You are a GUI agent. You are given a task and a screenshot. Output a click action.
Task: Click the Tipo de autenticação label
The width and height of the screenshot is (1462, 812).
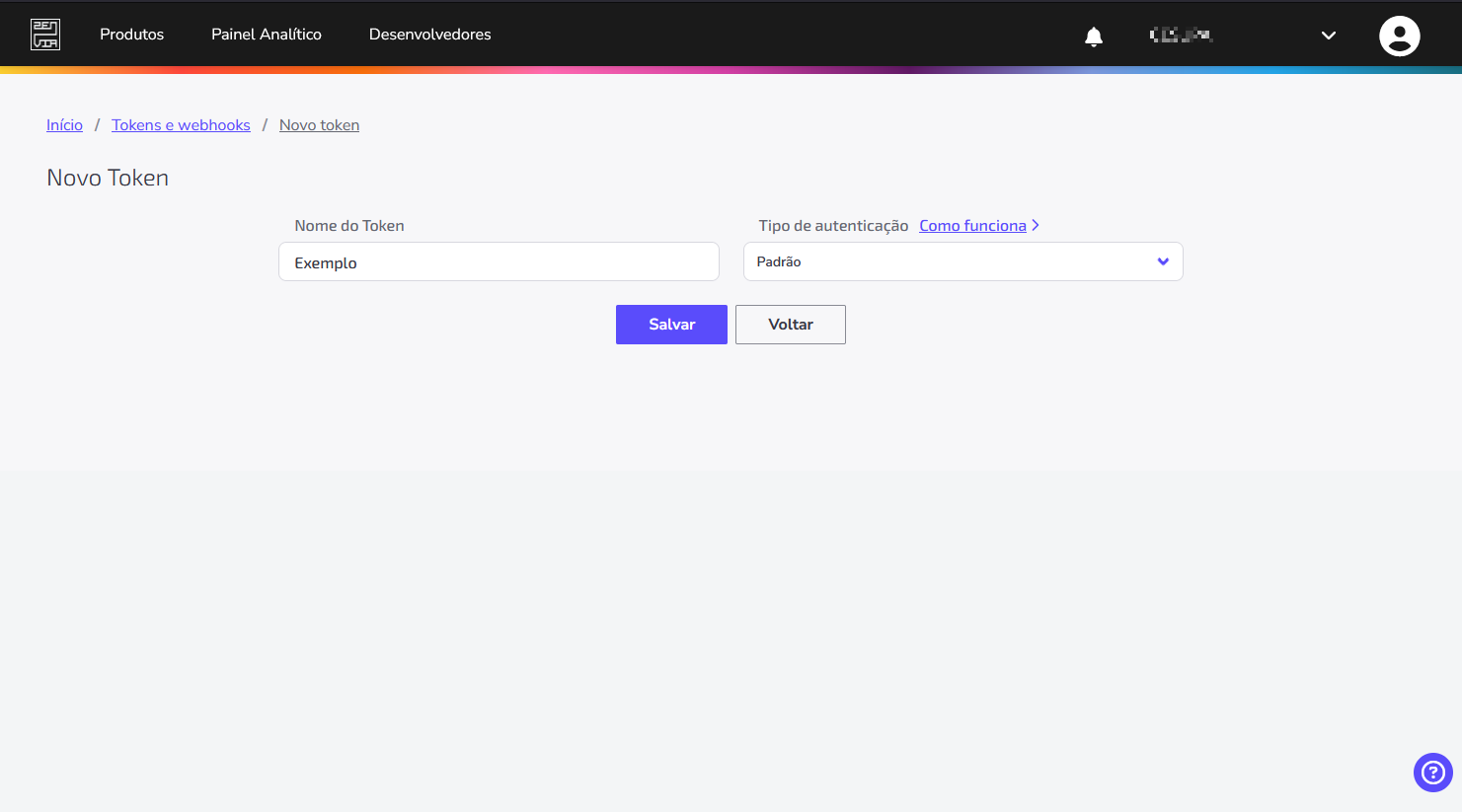coord(833,226)
